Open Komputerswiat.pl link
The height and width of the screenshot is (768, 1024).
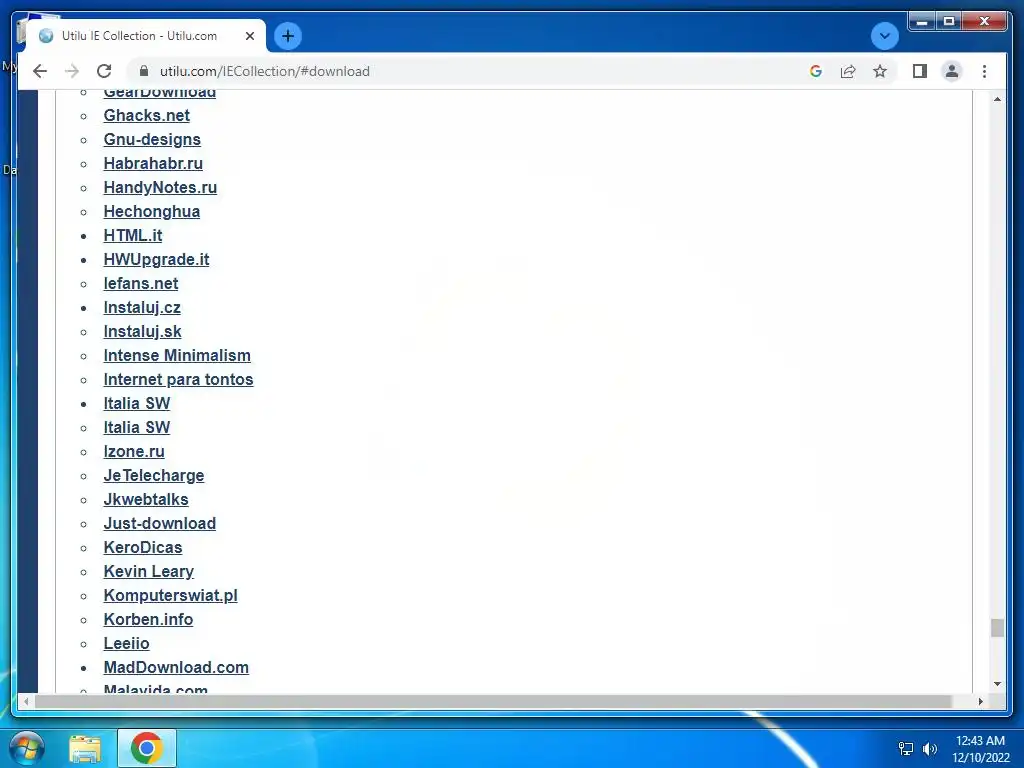[170, 596]
